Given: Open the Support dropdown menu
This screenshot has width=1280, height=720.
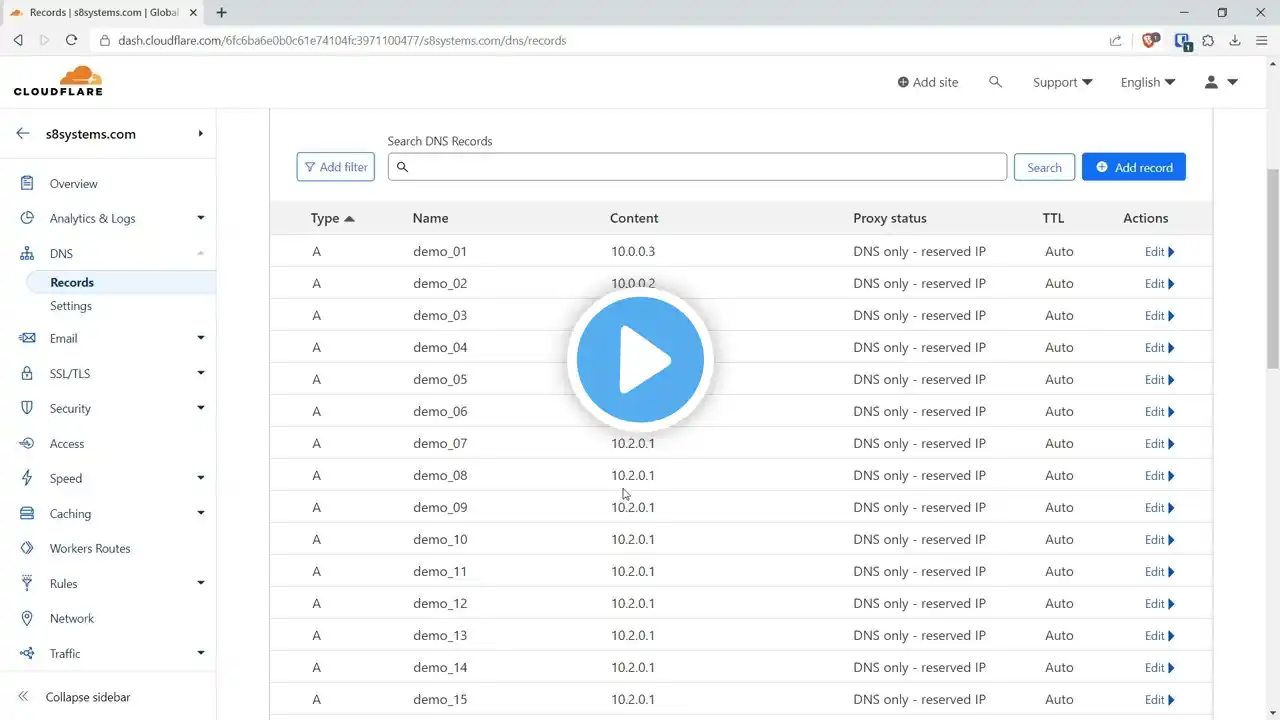Looking at the screenshot, I should coord(1063,82).
